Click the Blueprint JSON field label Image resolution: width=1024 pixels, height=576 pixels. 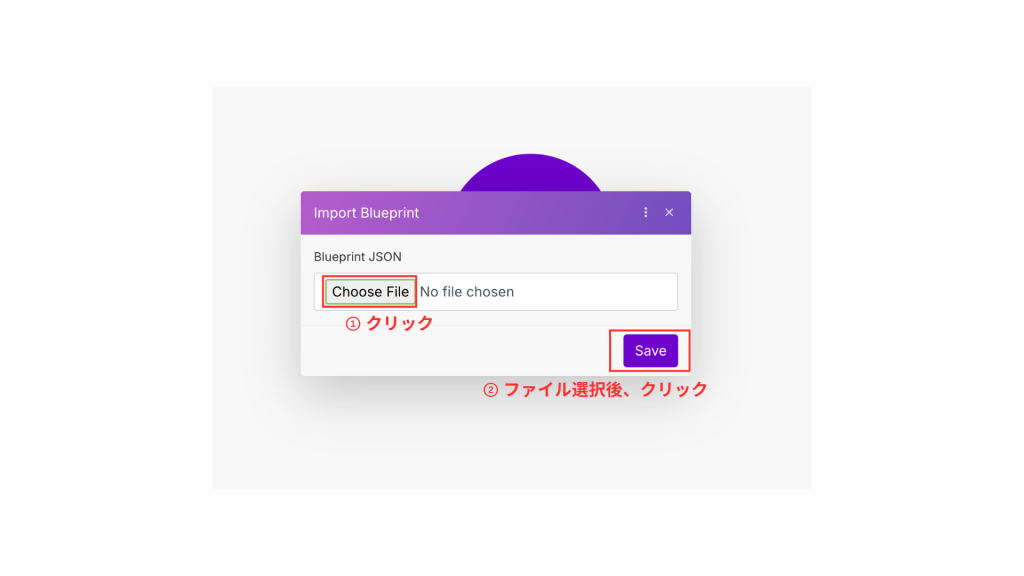point(357,257)
